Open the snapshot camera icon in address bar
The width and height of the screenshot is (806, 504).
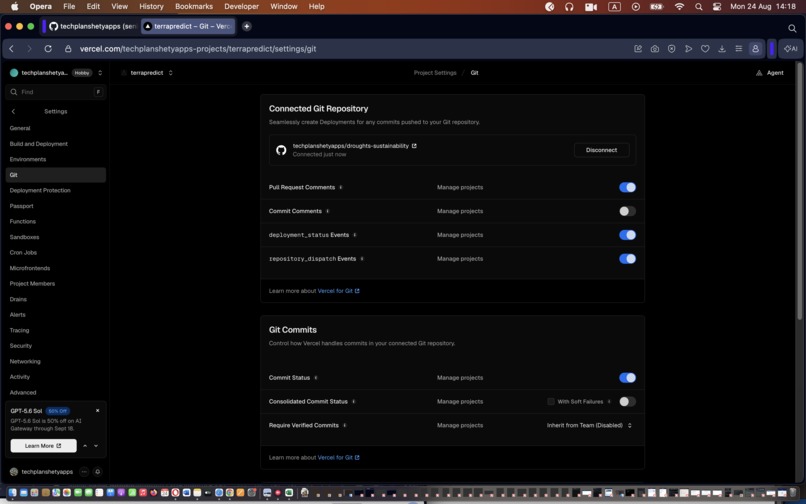(x=654, y=49)
